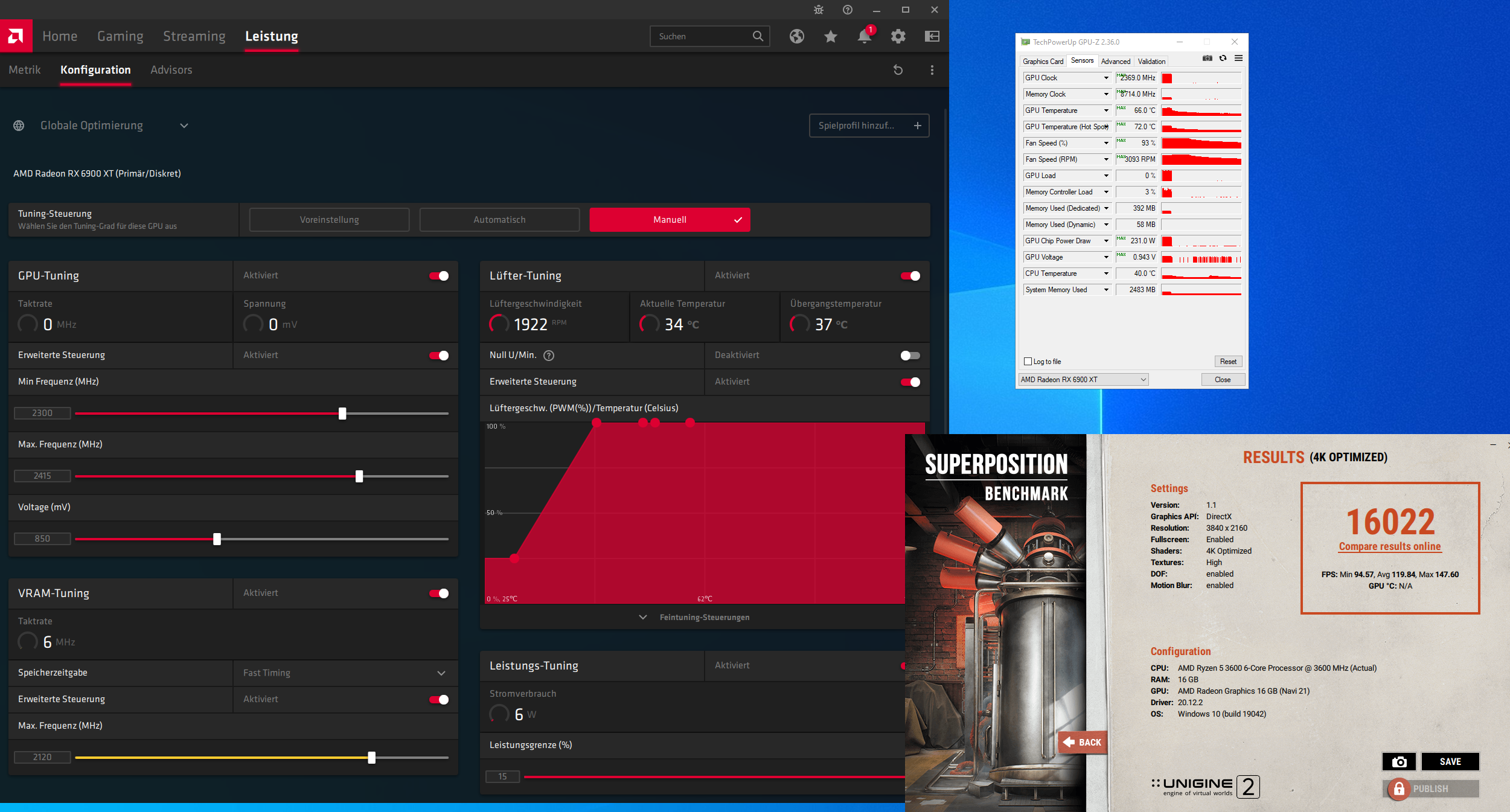The width and height of the screenshot is (1510, 812).
Task: Open the settings gear icon
Action: (898, 36)
